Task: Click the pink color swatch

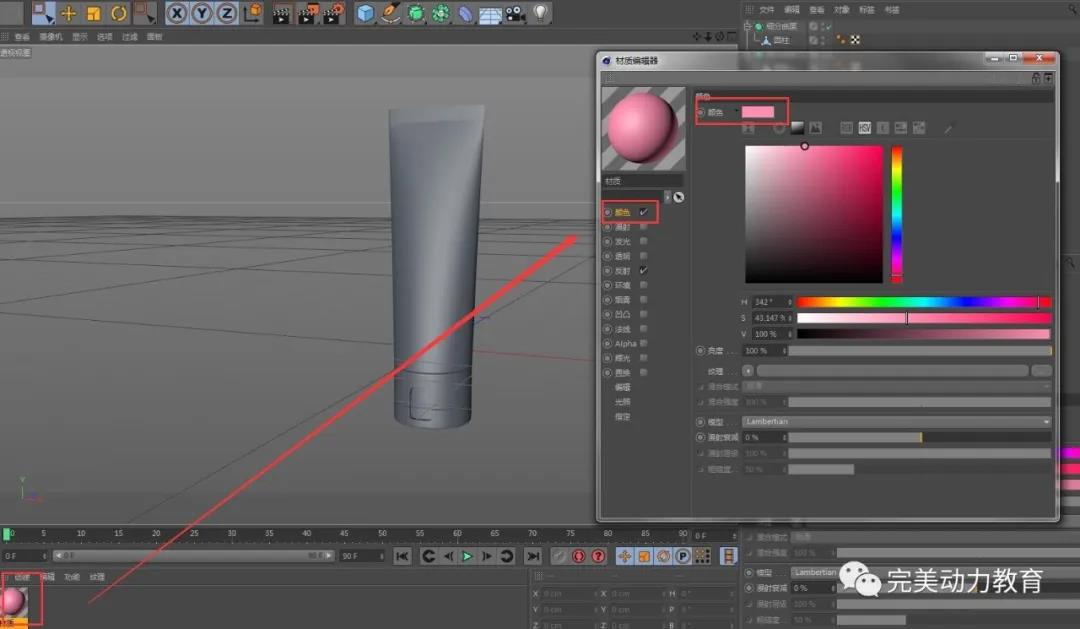Action: point(758,112)
